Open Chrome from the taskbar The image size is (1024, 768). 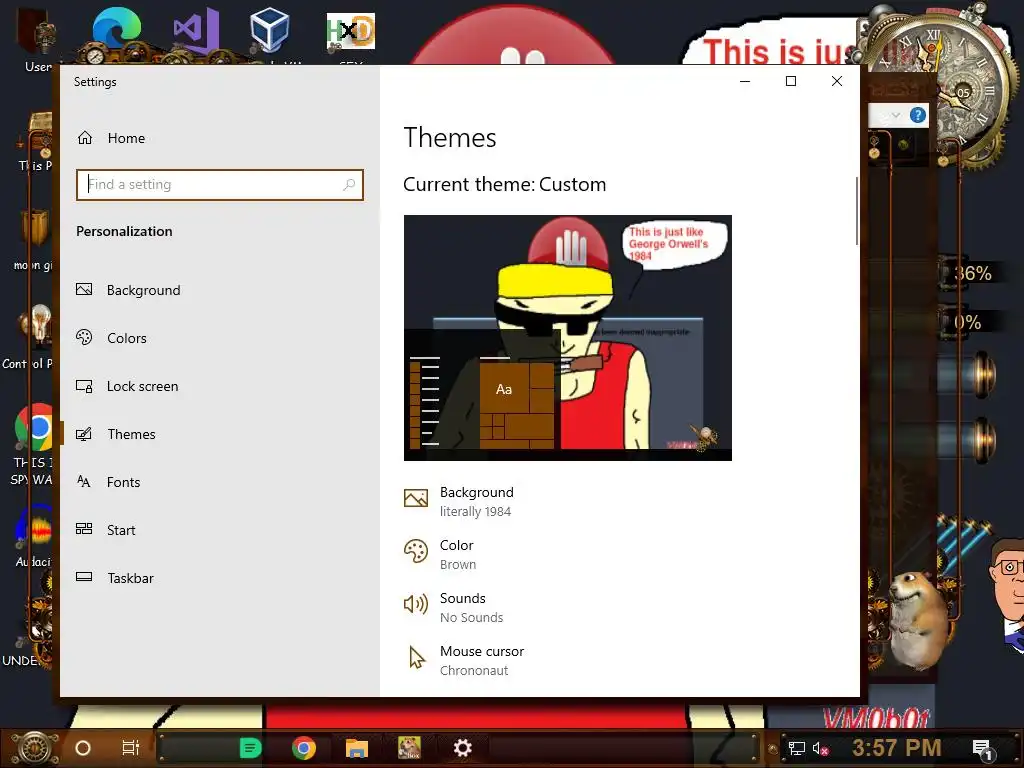(304, 748)
